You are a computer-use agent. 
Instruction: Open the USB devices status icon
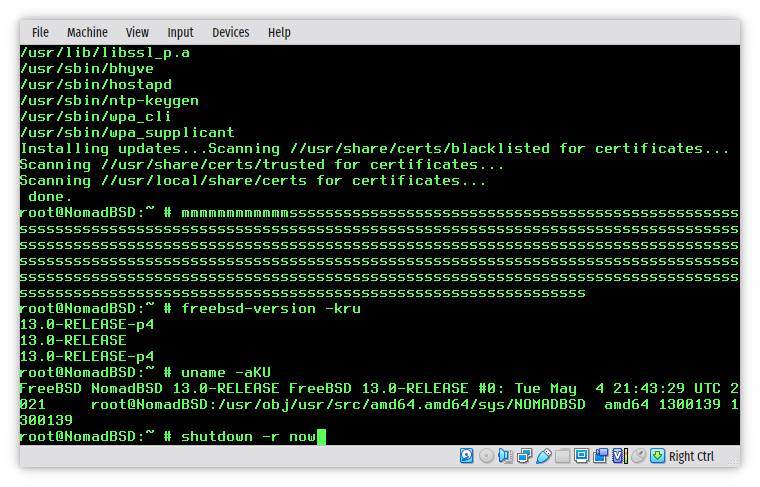coord(543,456)
